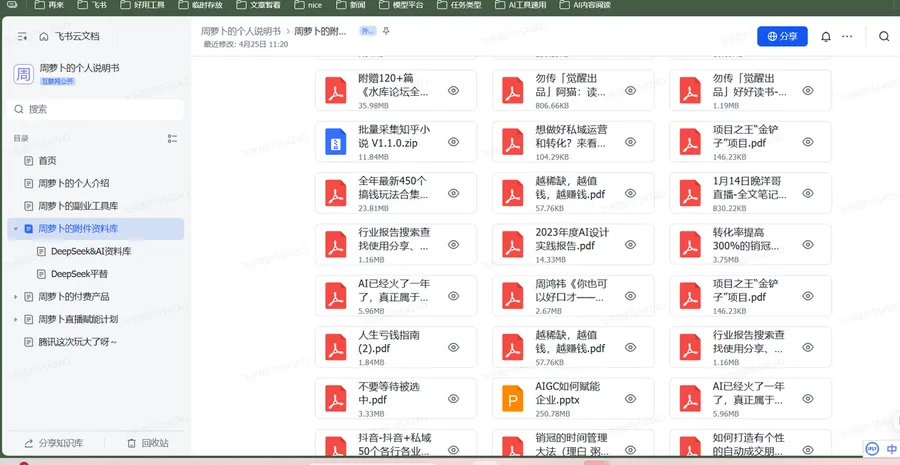The width and height of the screenshot is (900, 465).
Task: Open the 阿猫 觉醒出品 PDF icon
Action: coord(513,90)
